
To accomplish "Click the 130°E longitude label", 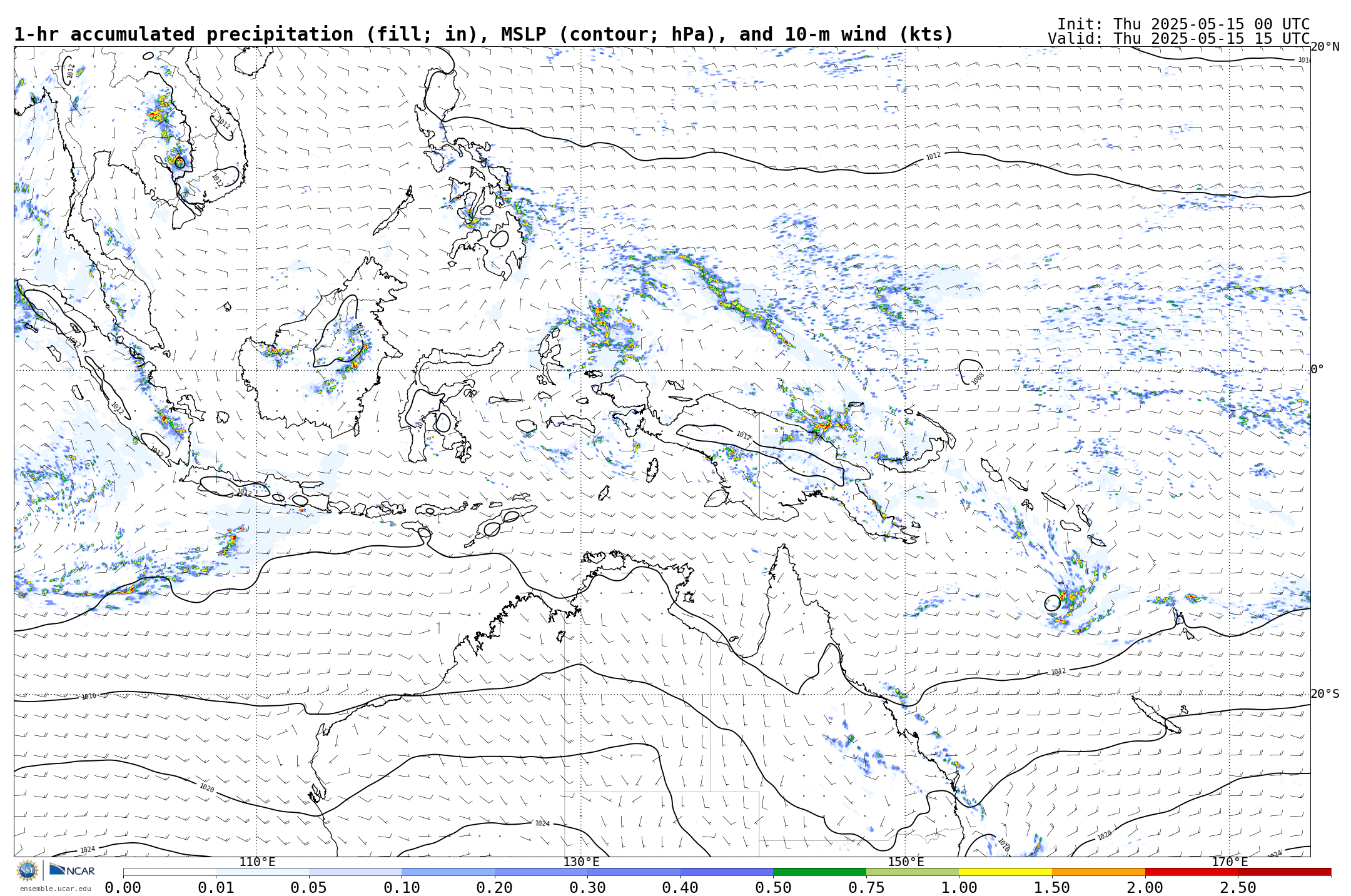I will point(581,862).
